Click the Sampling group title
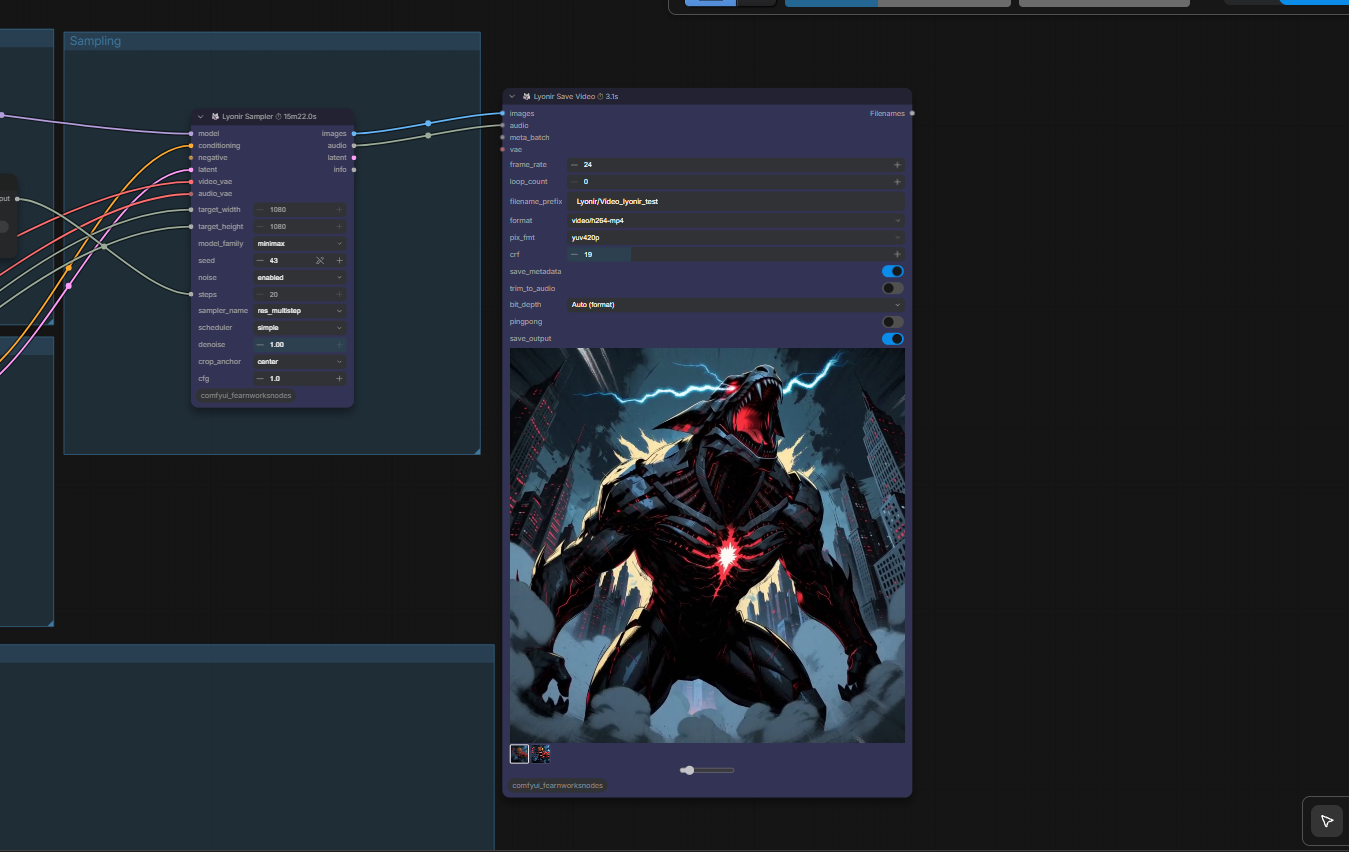The height and width of the screenshot is (852, 1349). (x=95, y=41)
